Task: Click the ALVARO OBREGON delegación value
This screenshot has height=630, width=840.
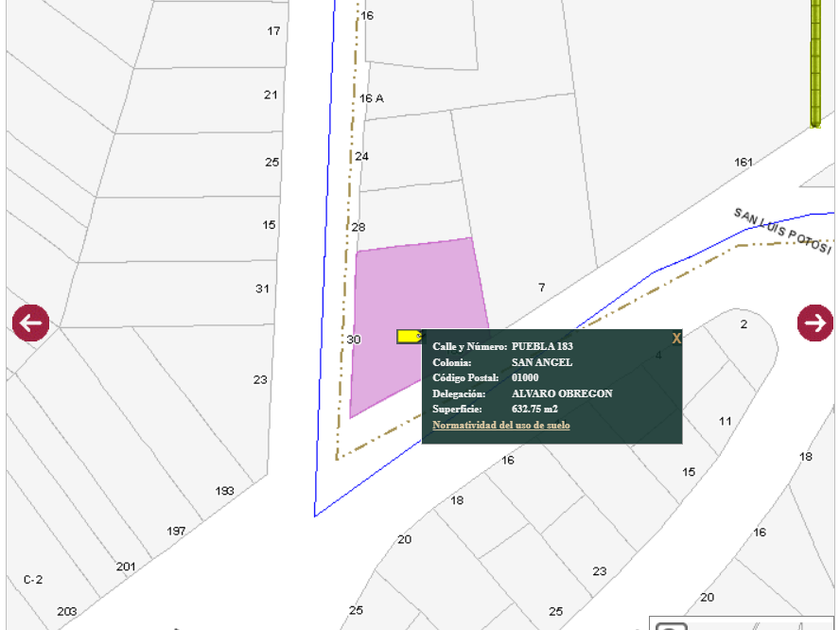Action: pyautogui.click(x=562, y=394)
